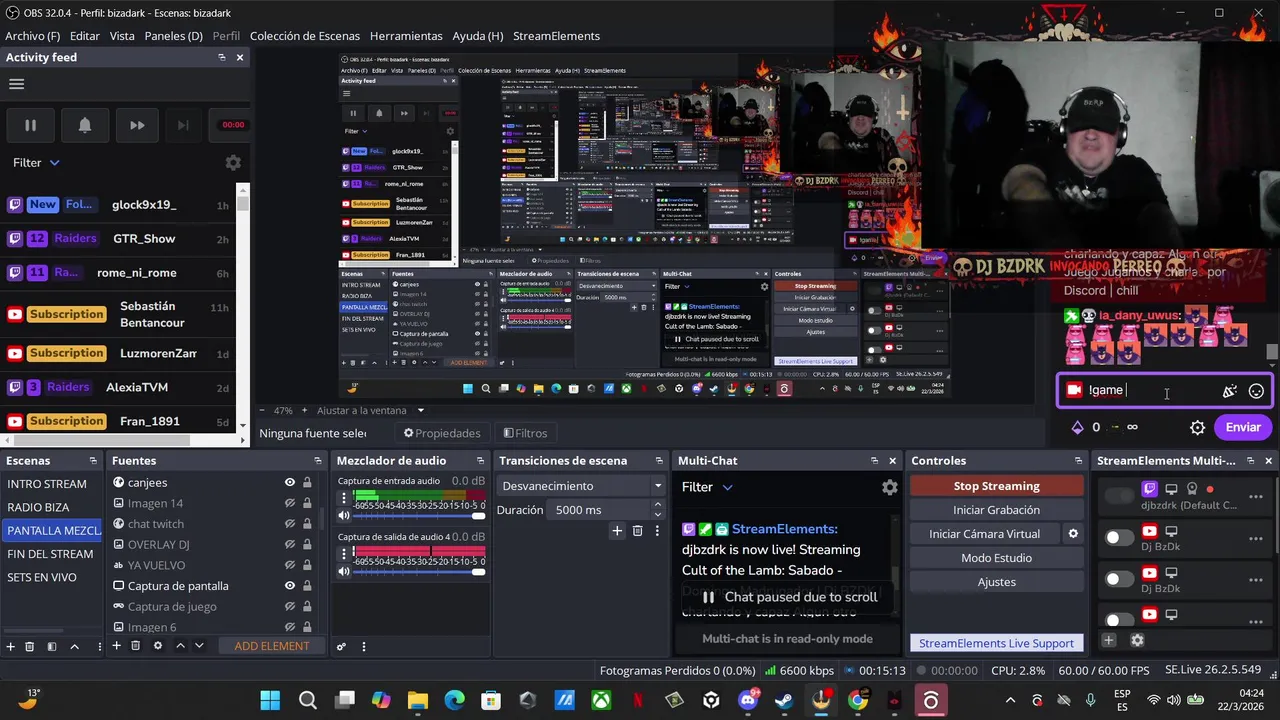The height and width of the screenshot is (720, 1280).
Task: Hide the Captura de pantalla source
Action: tap(290, 586)
